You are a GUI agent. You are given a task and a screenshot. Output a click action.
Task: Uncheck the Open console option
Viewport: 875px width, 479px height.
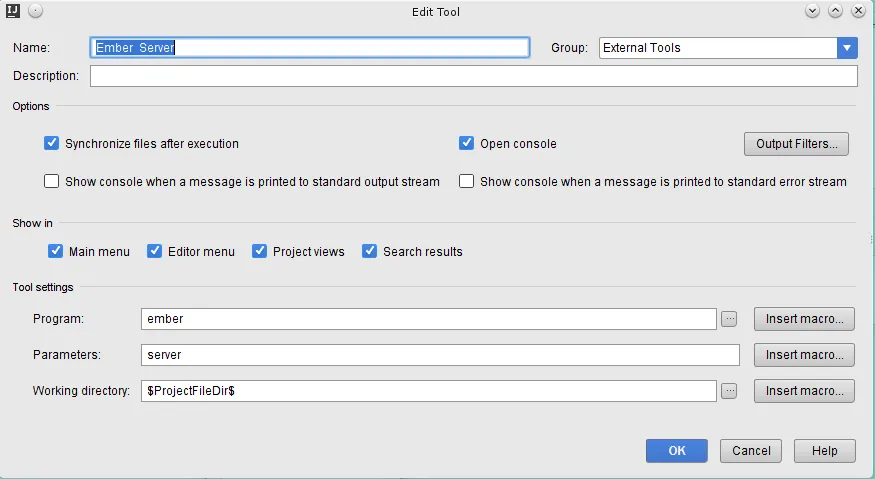pyautogui.click(x=467, y=143)
